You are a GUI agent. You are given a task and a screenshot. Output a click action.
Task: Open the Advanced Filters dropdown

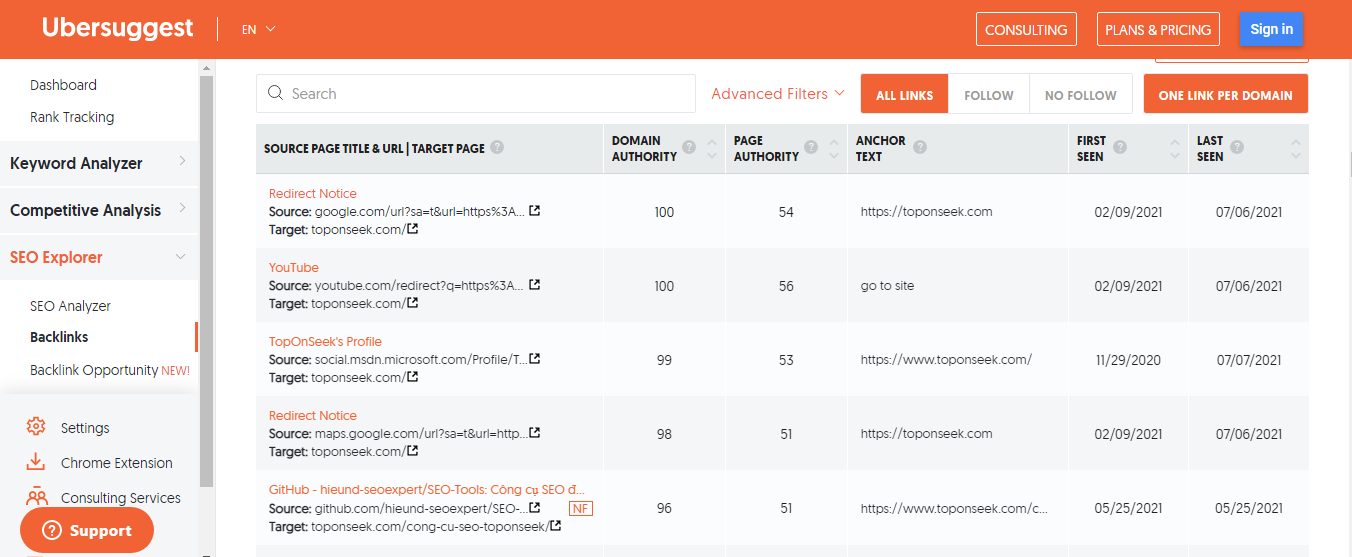click(778, 94)
